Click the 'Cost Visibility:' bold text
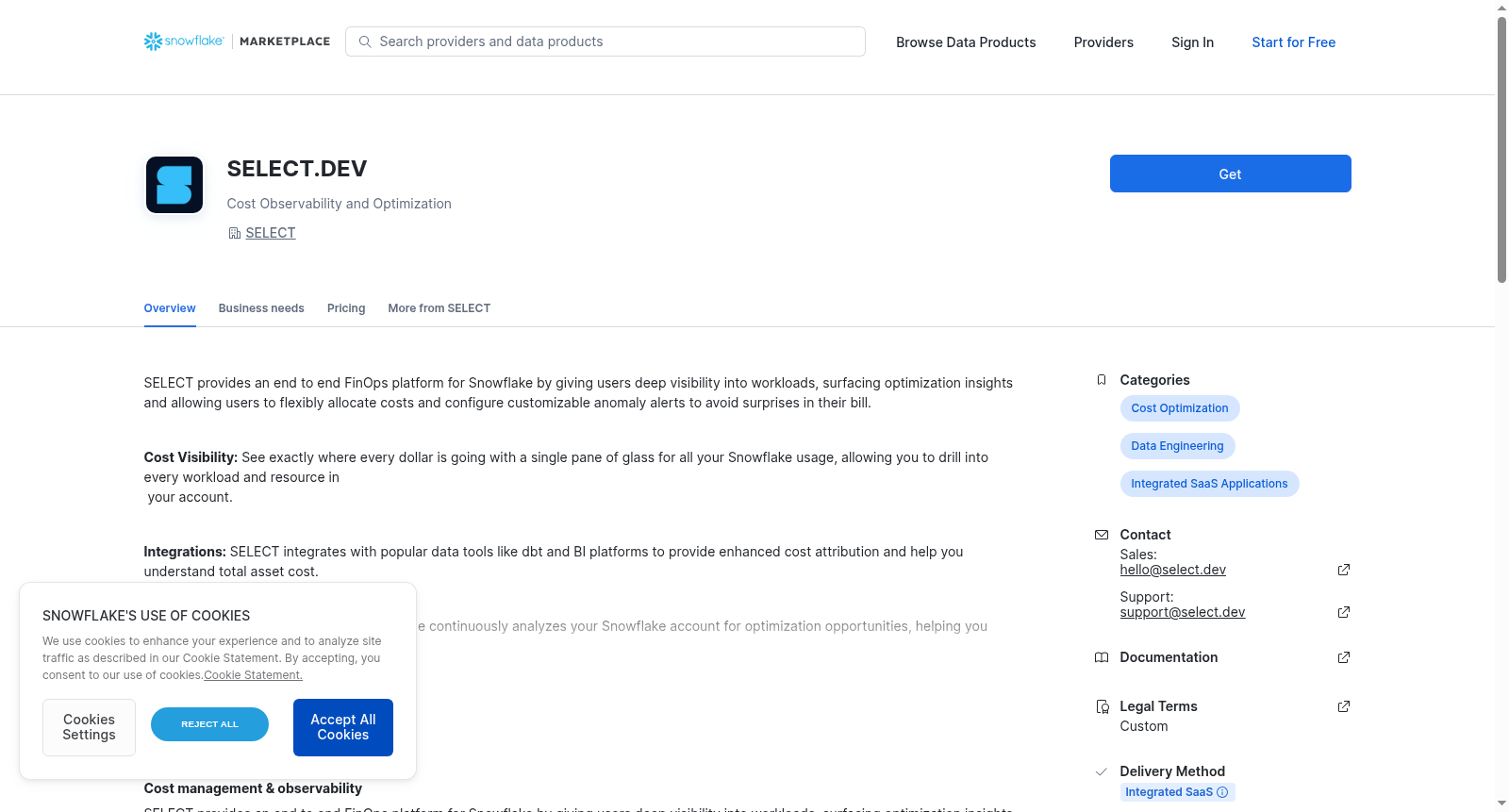 click(191, 457)
